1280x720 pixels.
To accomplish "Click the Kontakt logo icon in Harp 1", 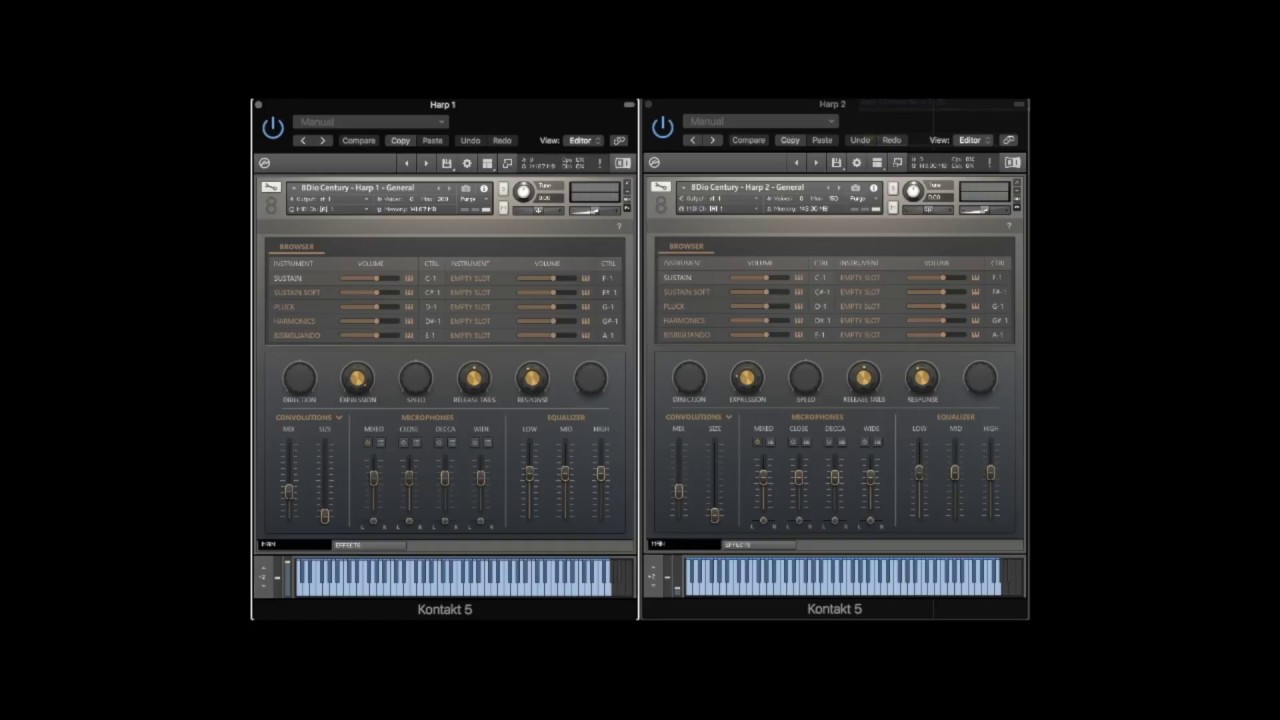I will click(264, 163).
